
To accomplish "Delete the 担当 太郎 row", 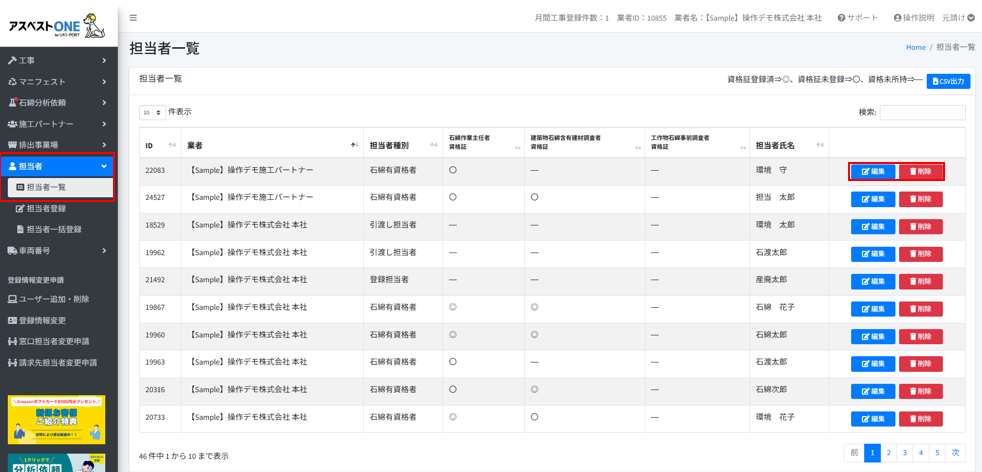I will tap(920, 199).
